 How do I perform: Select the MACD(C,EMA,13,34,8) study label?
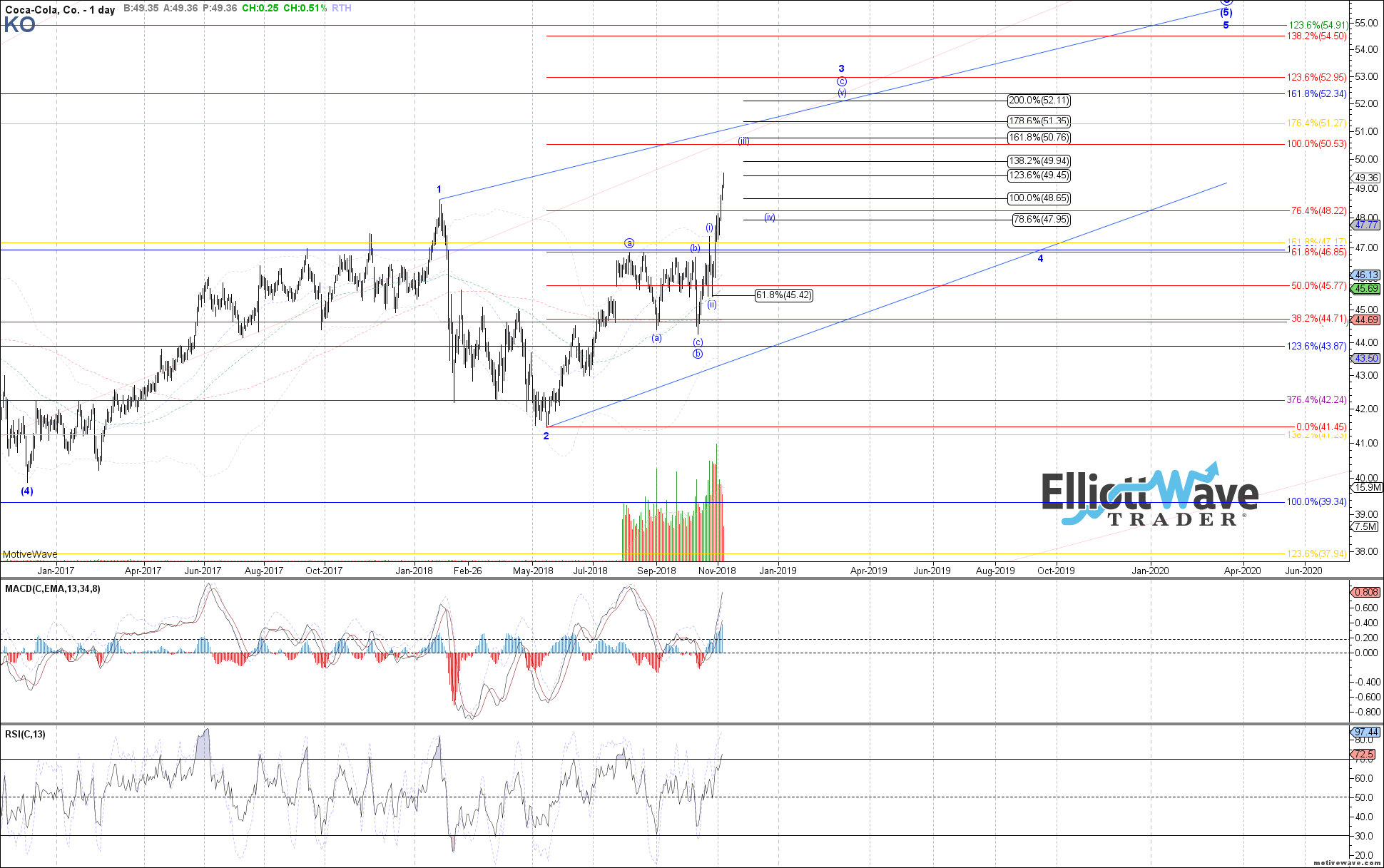tap(53, 589)
